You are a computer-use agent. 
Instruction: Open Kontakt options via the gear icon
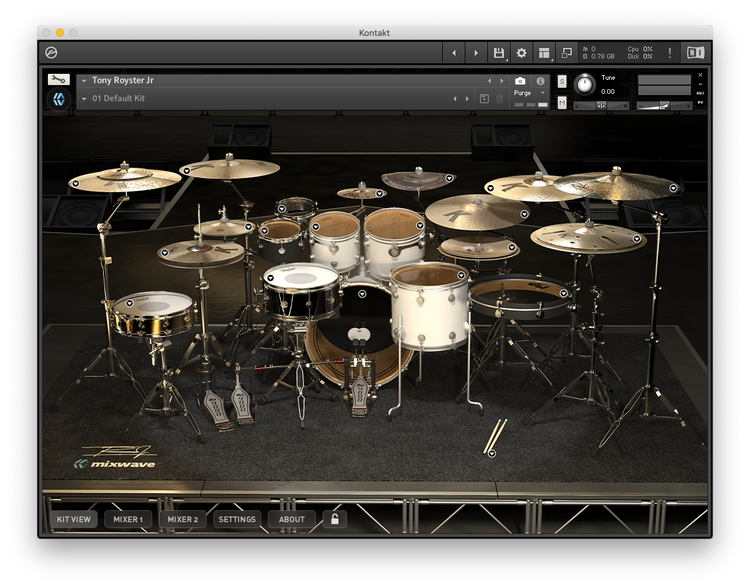click(x=521, y=53)
